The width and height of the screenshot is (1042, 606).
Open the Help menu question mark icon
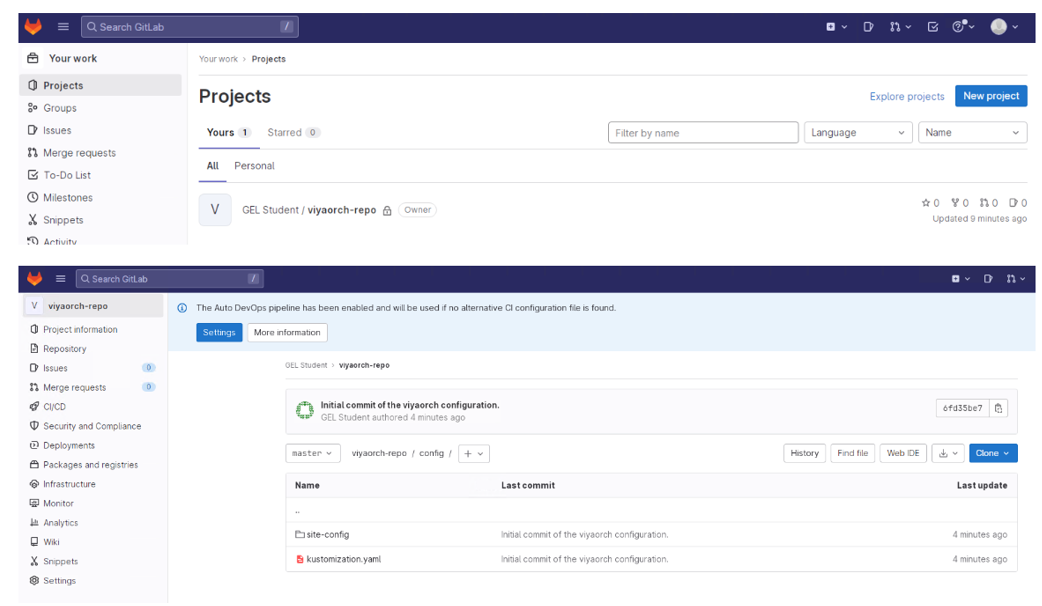(959, 27)
